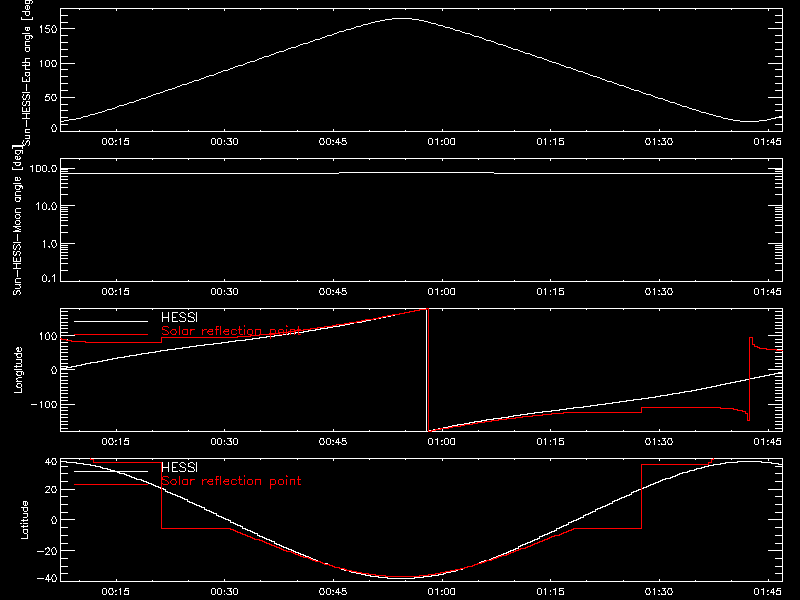The height and width of the screenshot is (600, 800).
Task: Click 01:00 time label under Longitude plot
Action: click(441, 442)
